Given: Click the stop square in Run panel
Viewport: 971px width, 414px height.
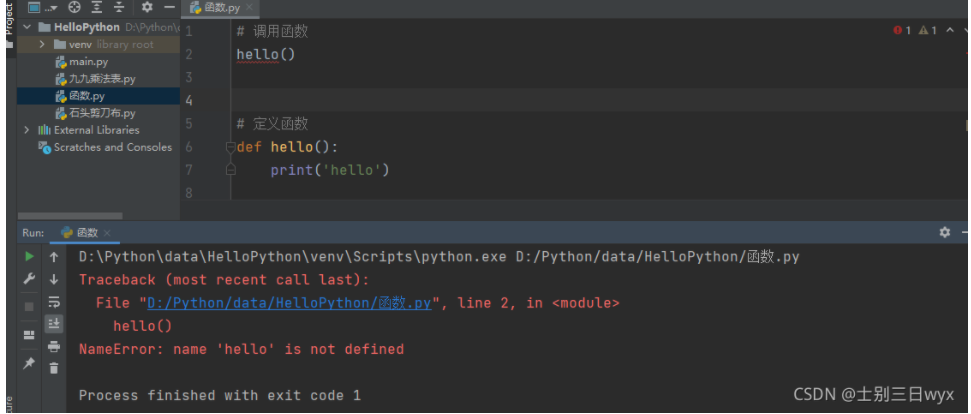Looking at the screenshot, I should 29,305.
